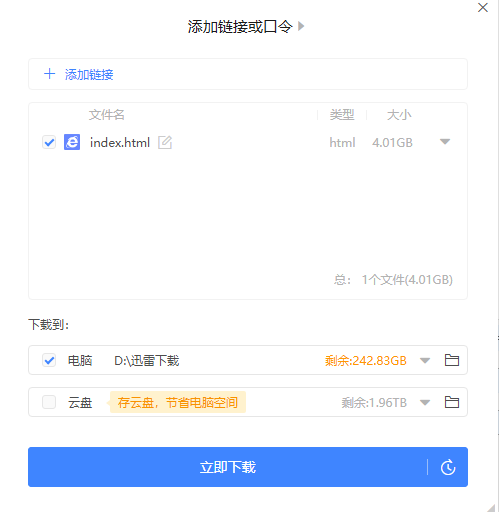This screenshot has width=499, height=512.
Task: Click the 4.01GB file size value
Action: click(392, 143)
